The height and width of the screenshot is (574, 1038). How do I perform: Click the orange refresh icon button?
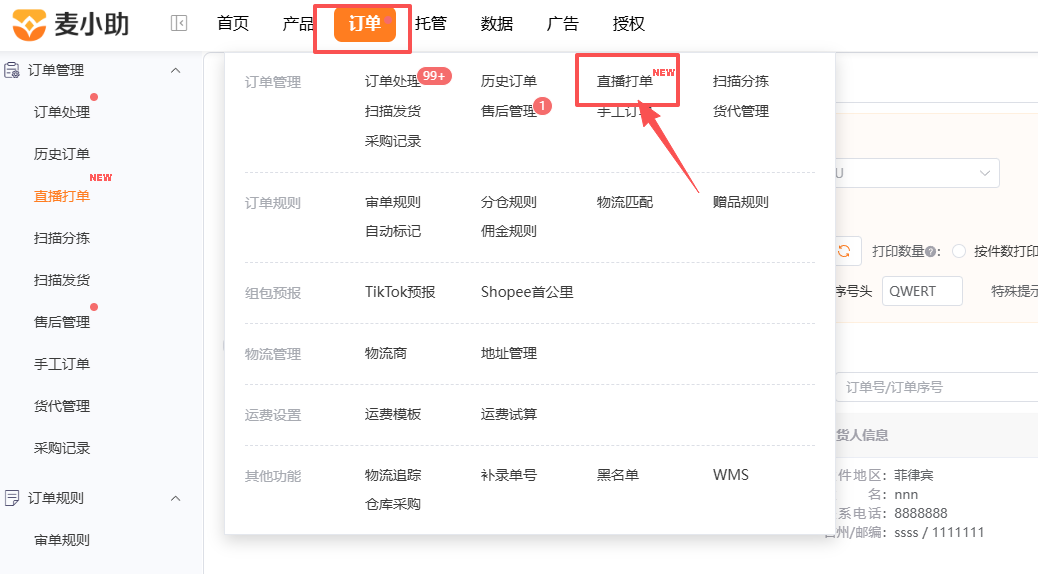tap(844, 251)
